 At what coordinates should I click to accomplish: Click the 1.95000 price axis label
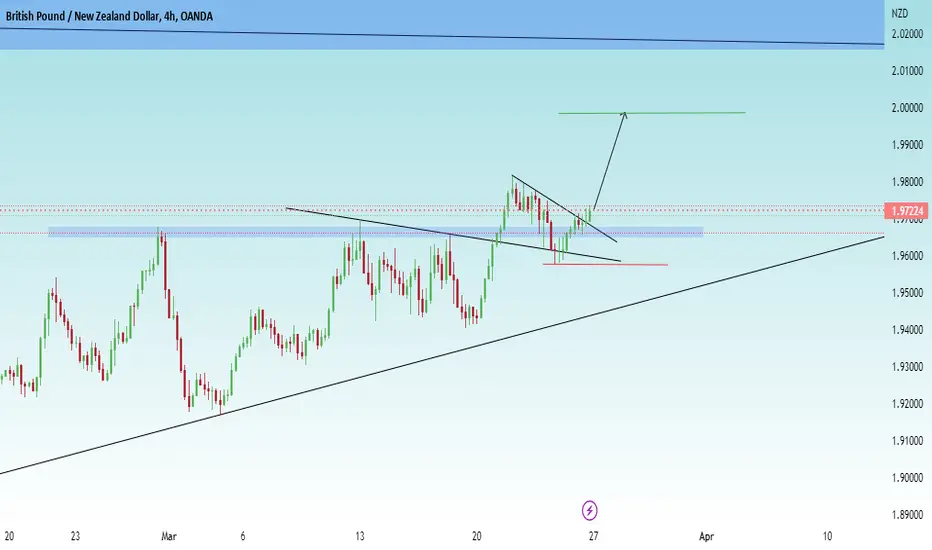coord(907,293)
